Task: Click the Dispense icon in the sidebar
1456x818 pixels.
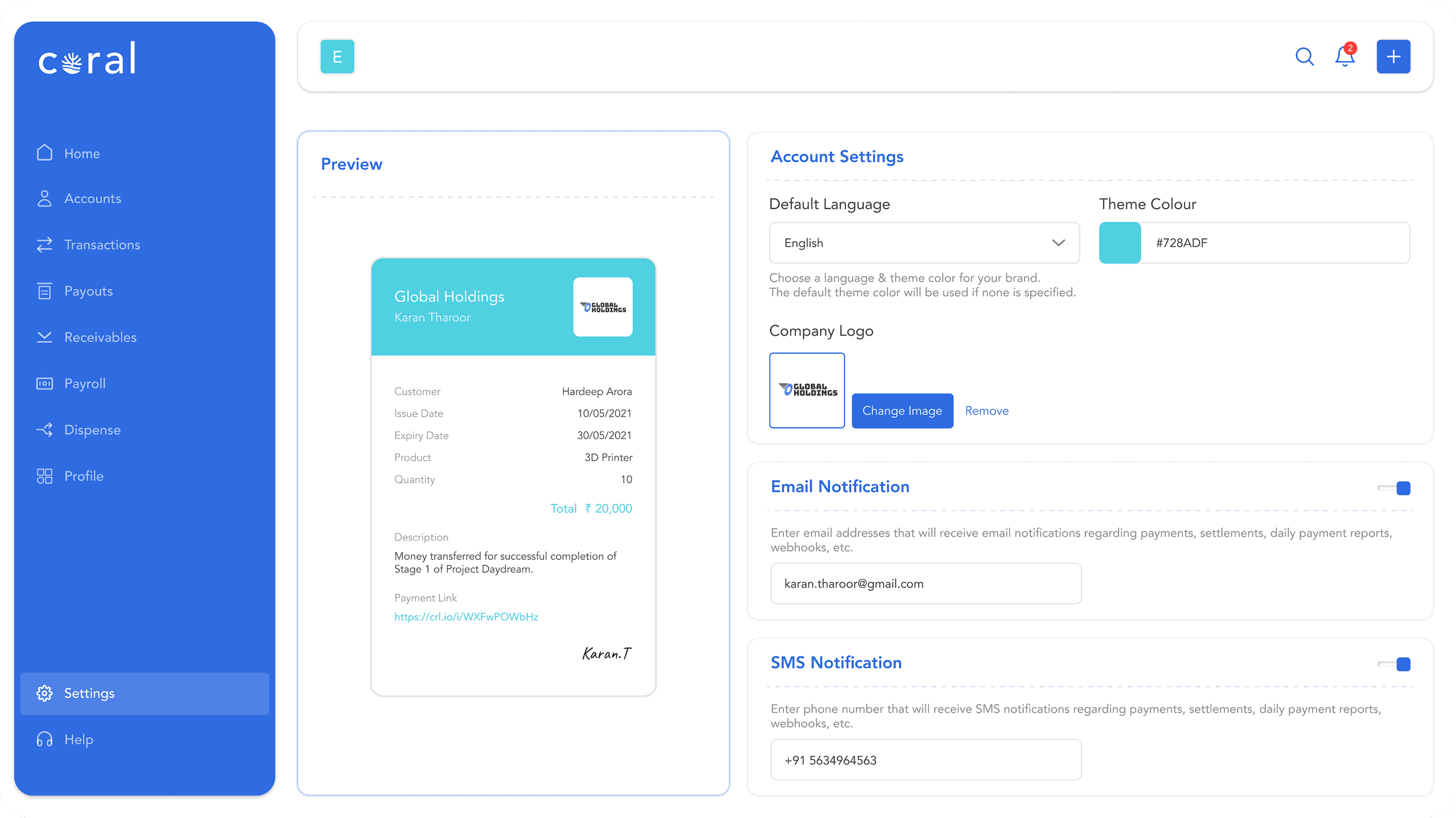Action: point(44,430)
